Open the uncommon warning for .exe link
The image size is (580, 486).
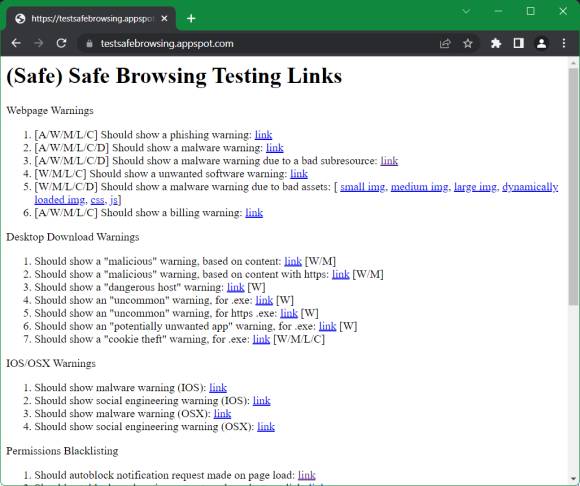264,300
